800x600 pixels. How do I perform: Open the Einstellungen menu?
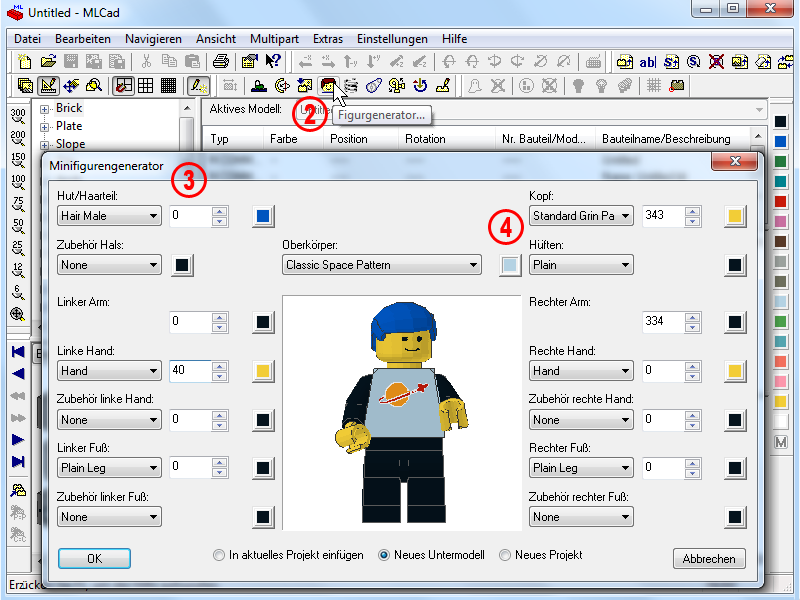coord(392,39)
